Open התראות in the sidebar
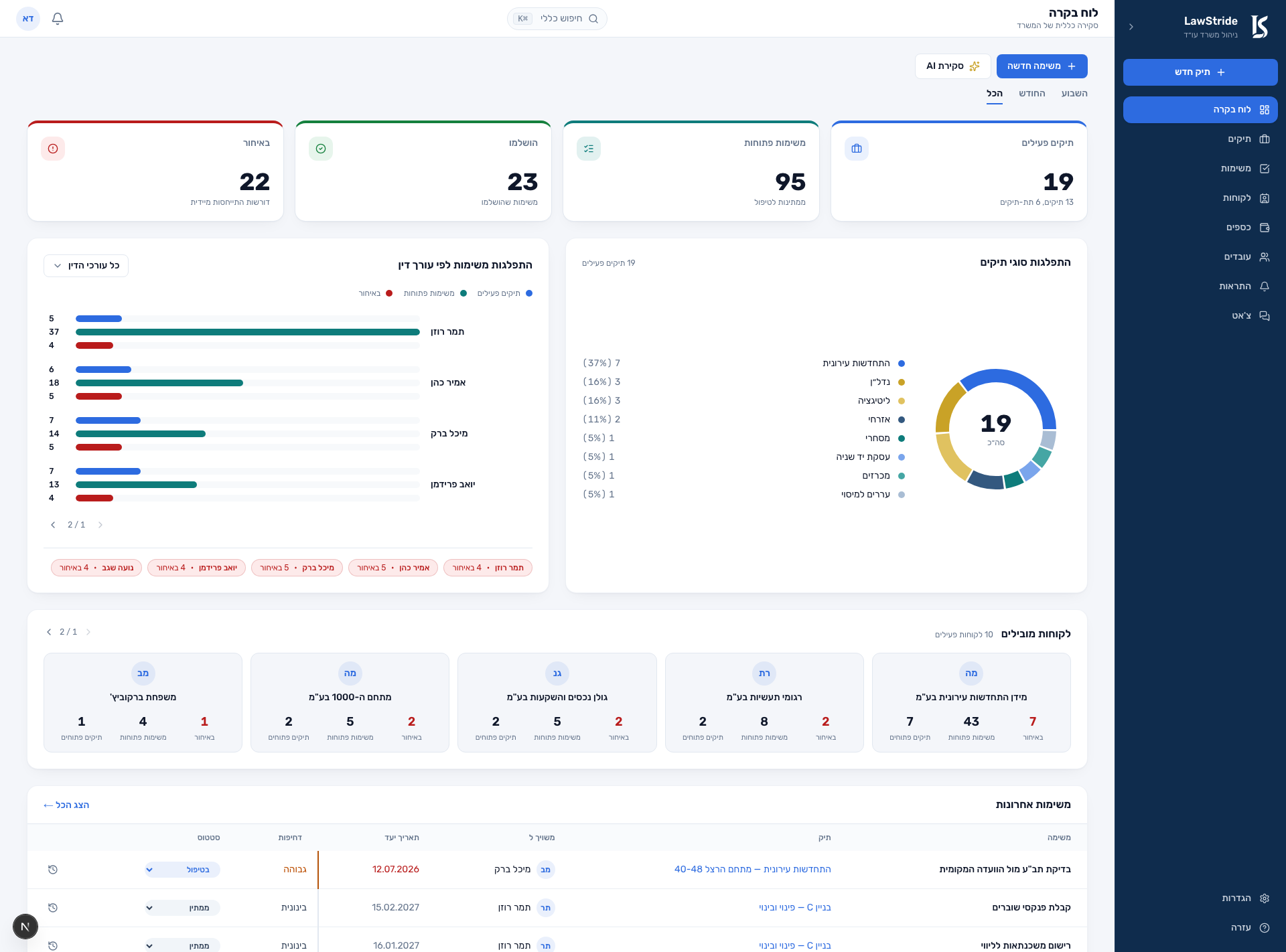This screenshot has height=952, width=1286. click(x=1200, y=287)
